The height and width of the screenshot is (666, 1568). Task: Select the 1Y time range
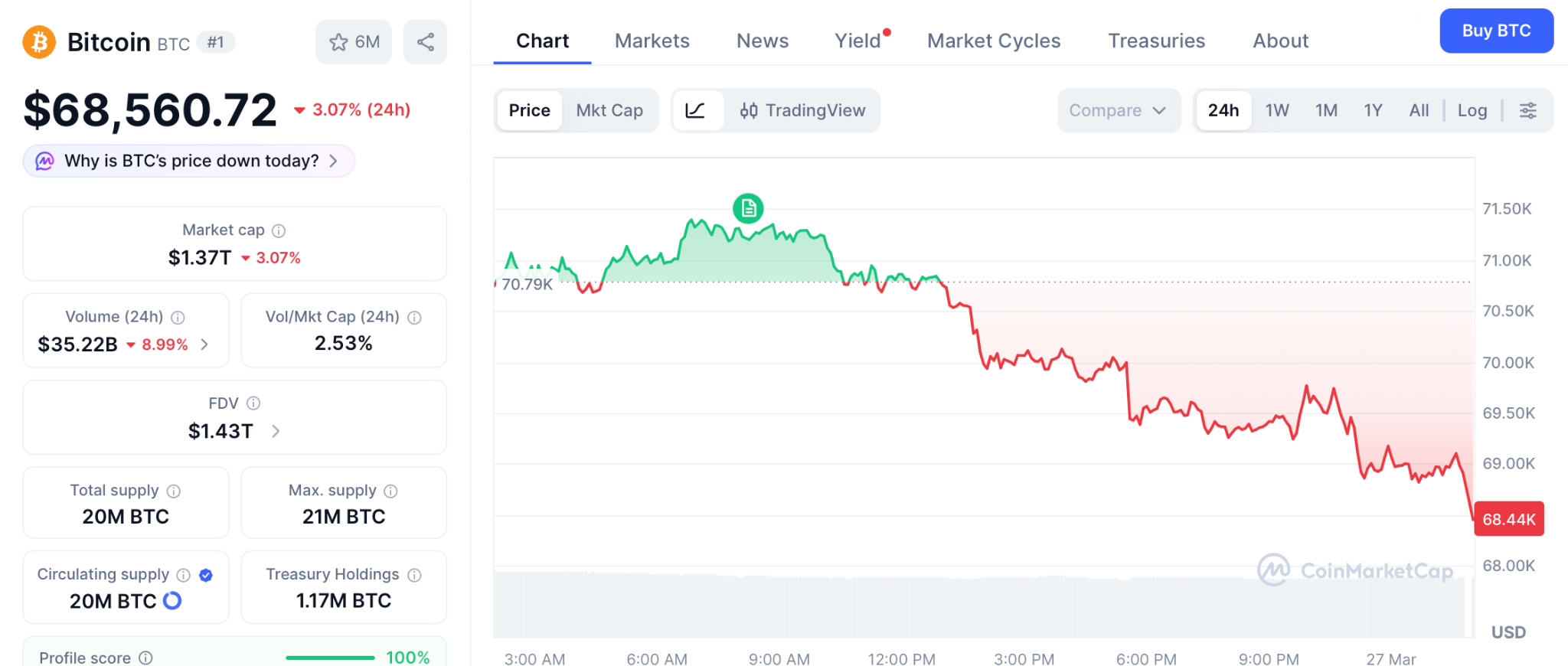click(x=1373, y=110)
